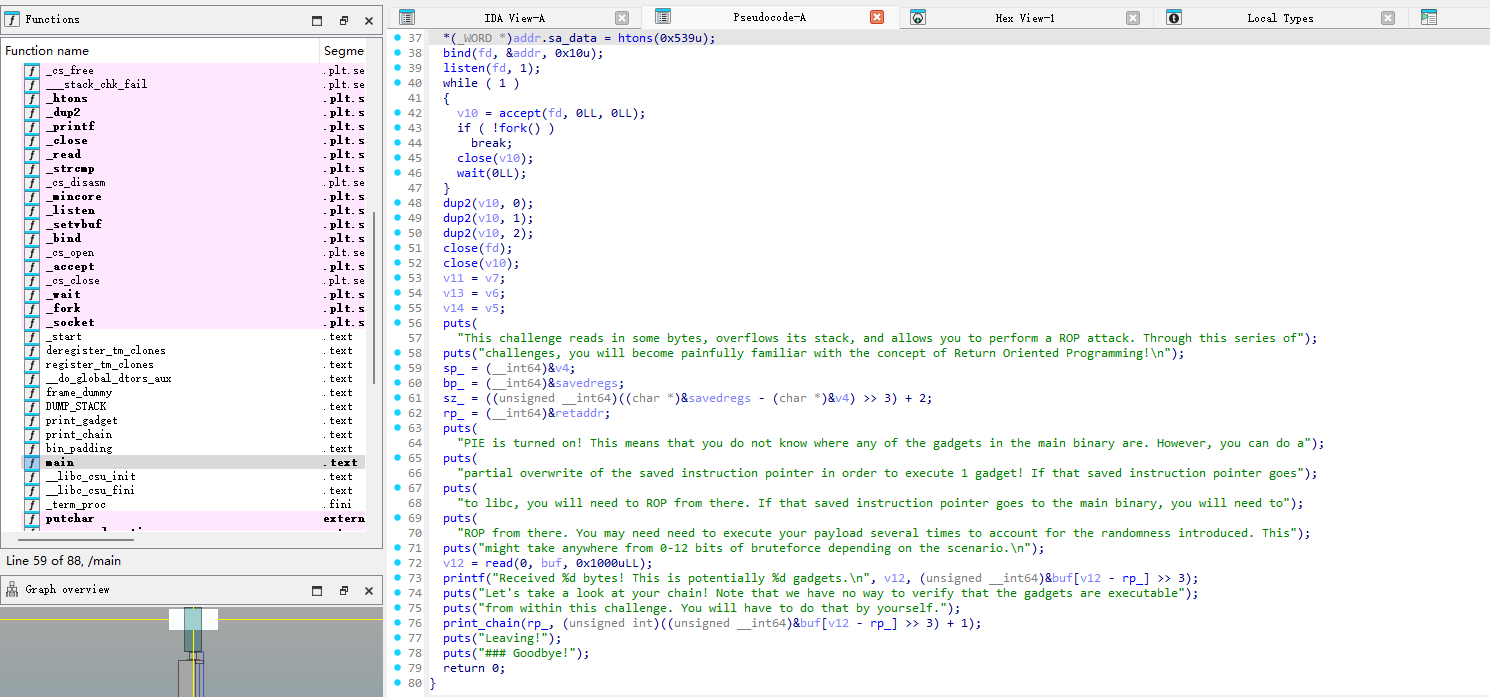This screenshot has width=1490, height=697.
Task: Click the Functions list vertical scrollbar
Action: [x=375, y=260]
